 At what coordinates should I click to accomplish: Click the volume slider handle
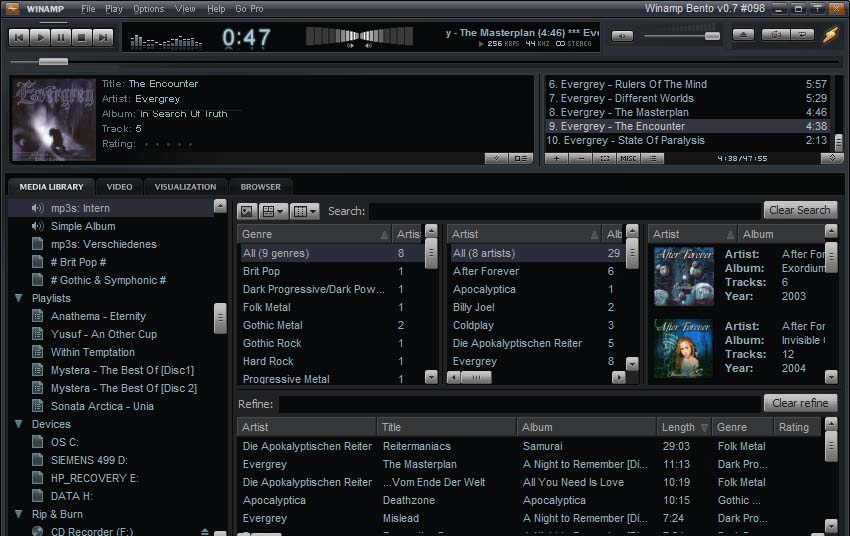coord(712,36)
